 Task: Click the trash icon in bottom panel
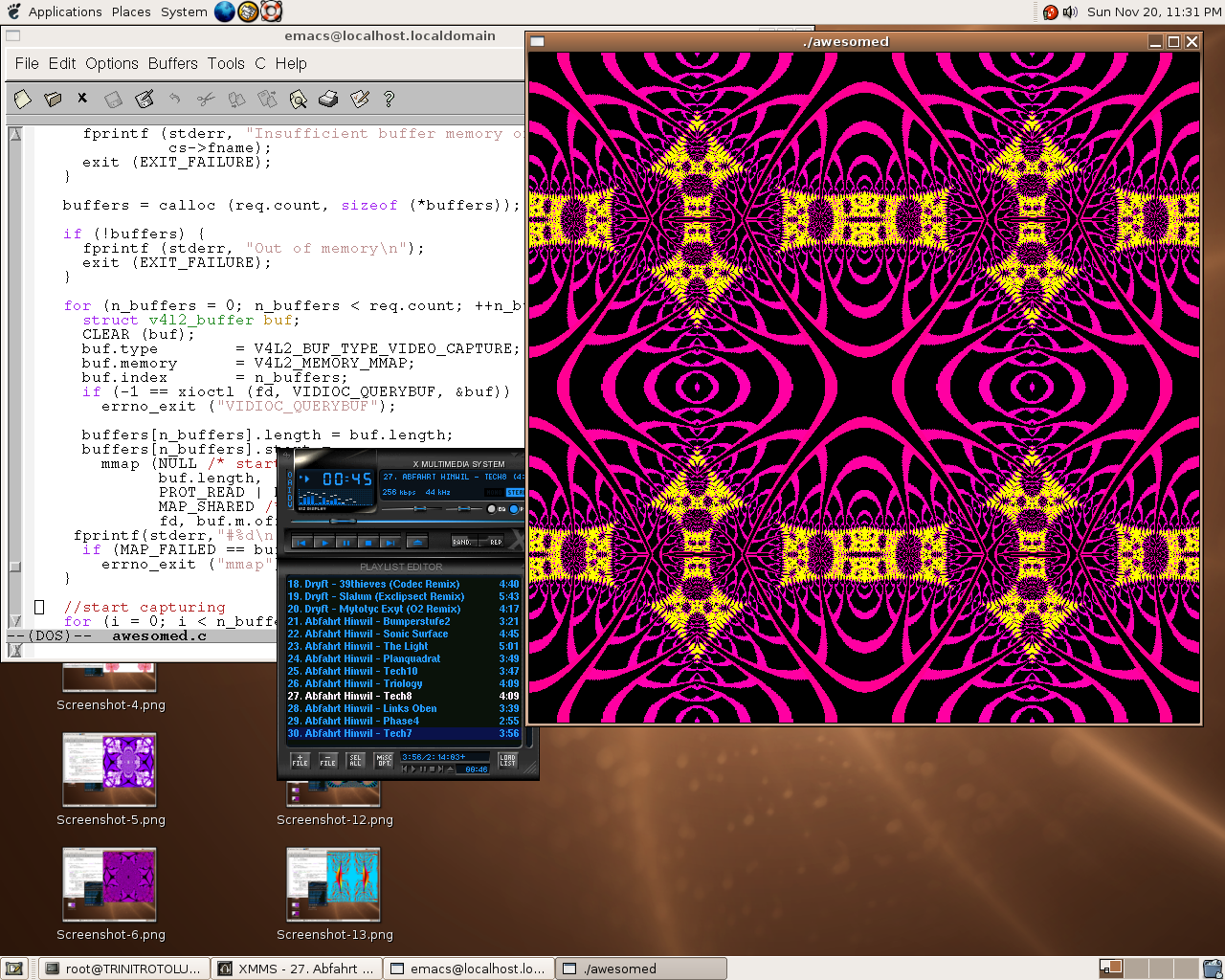(1213, 969)
